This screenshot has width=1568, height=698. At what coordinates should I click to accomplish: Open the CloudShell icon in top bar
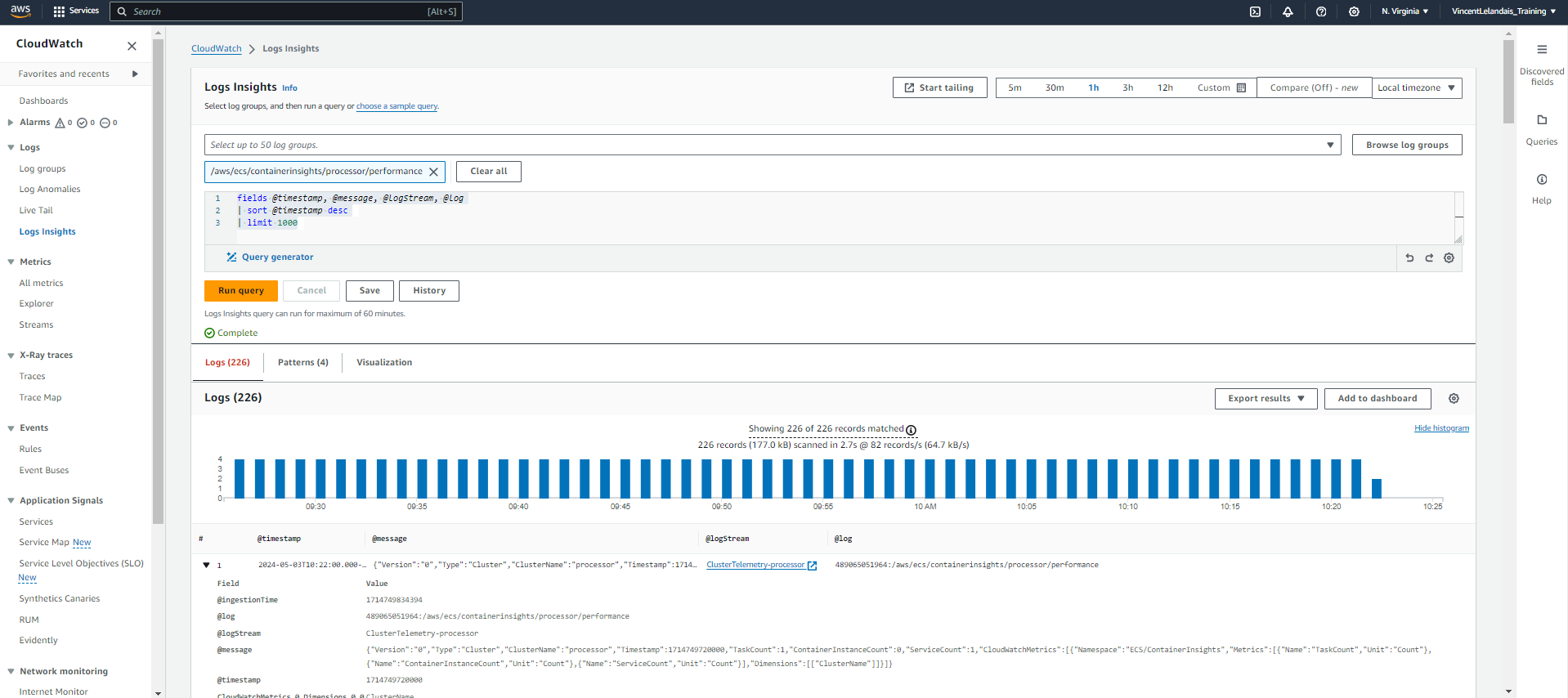pos(1255,11)
